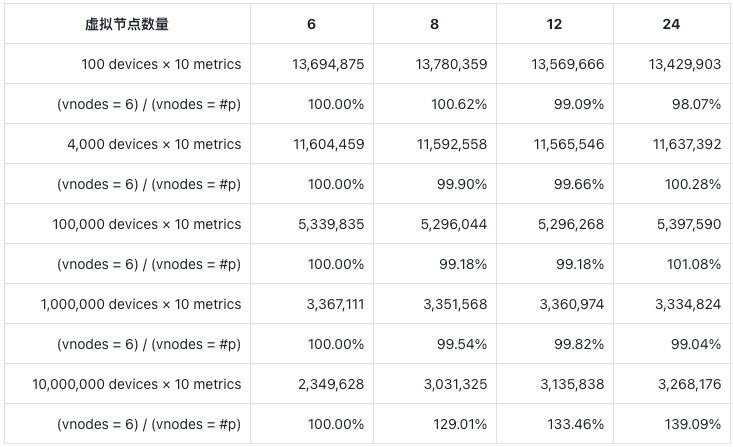Click the 101.08% cell
The width and height of the screenshot is (733, 447).
click(692, 264)
